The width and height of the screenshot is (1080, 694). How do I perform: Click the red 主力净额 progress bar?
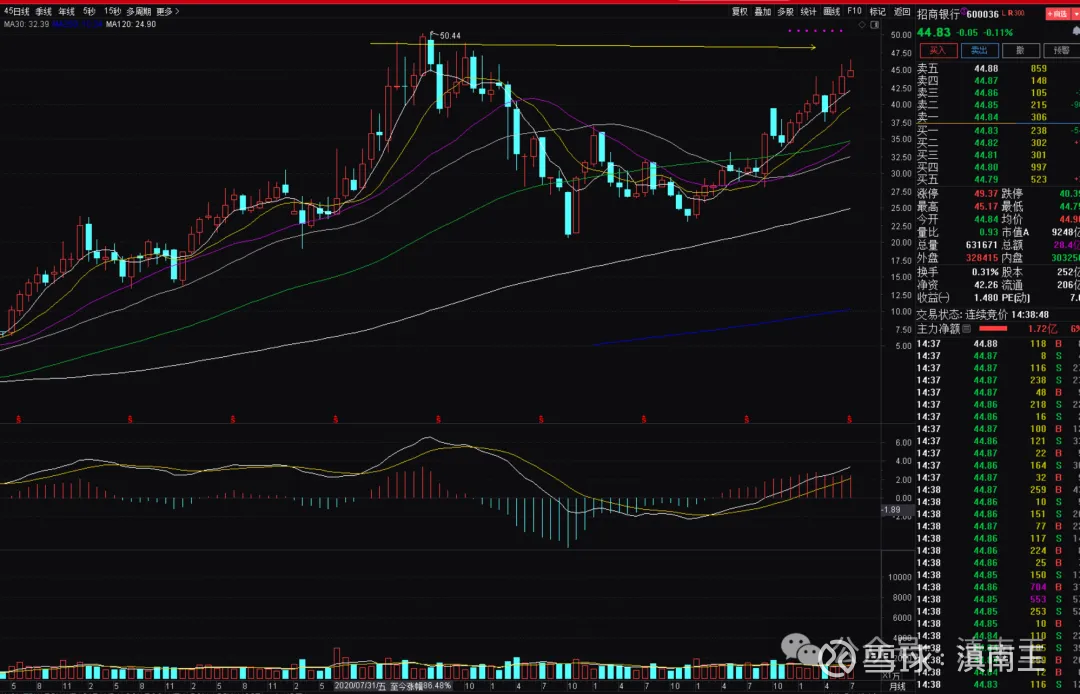tap(993, 328)
